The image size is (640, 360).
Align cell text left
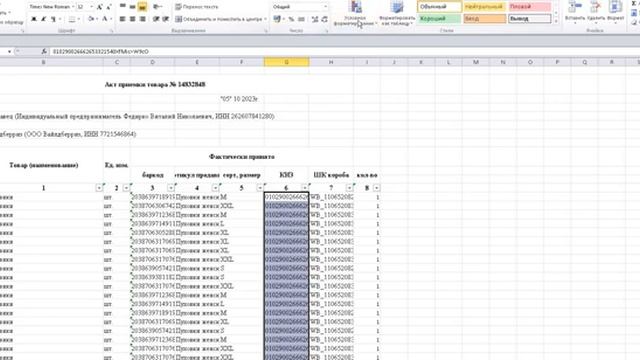coord(122,19)
